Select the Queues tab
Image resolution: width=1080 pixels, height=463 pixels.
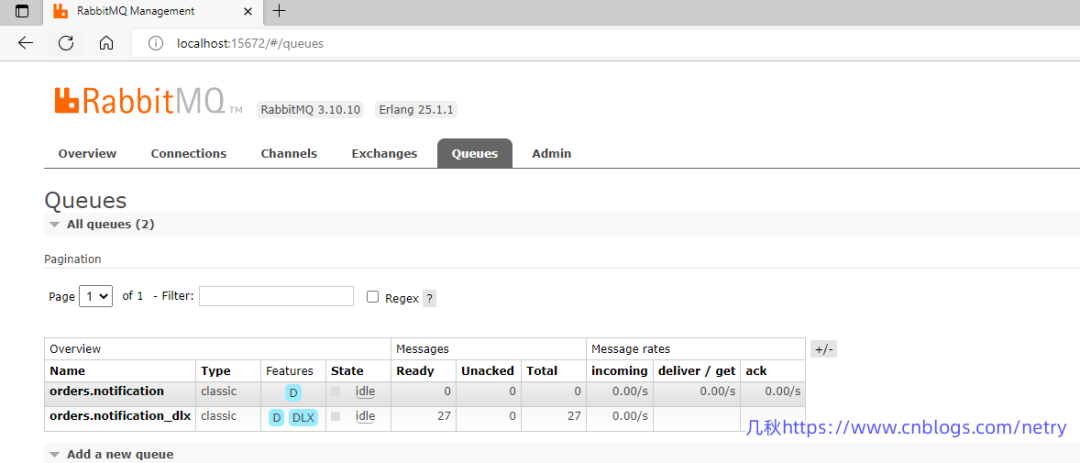[475, 154]
